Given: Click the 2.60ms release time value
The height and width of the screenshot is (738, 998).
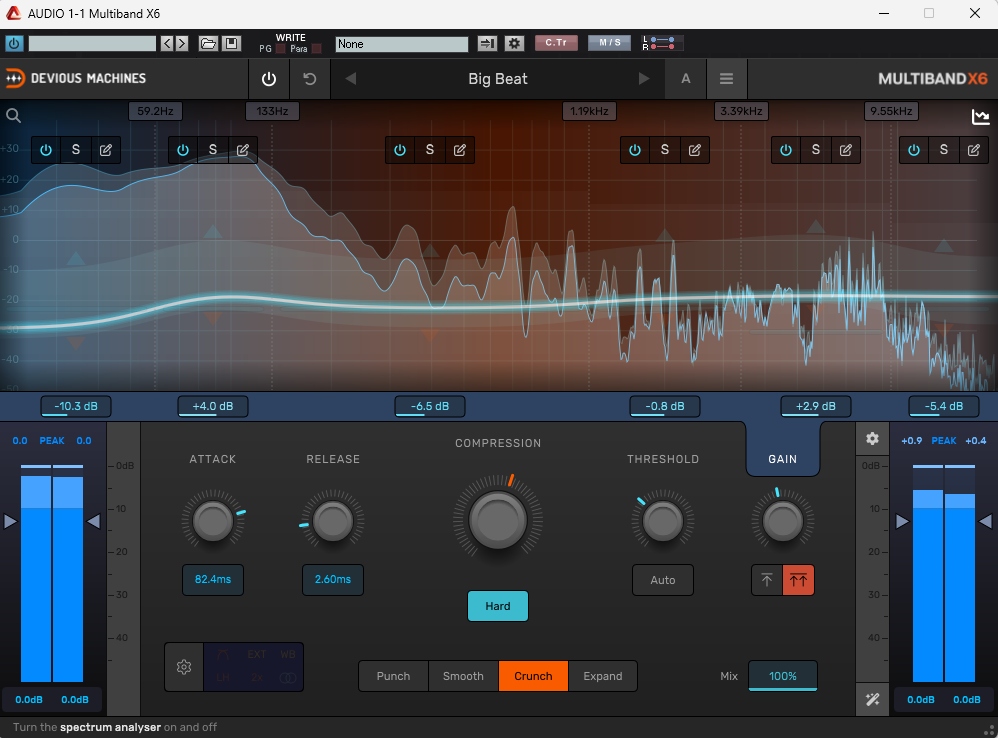Looking at the screenshot, I should point(332,580).
